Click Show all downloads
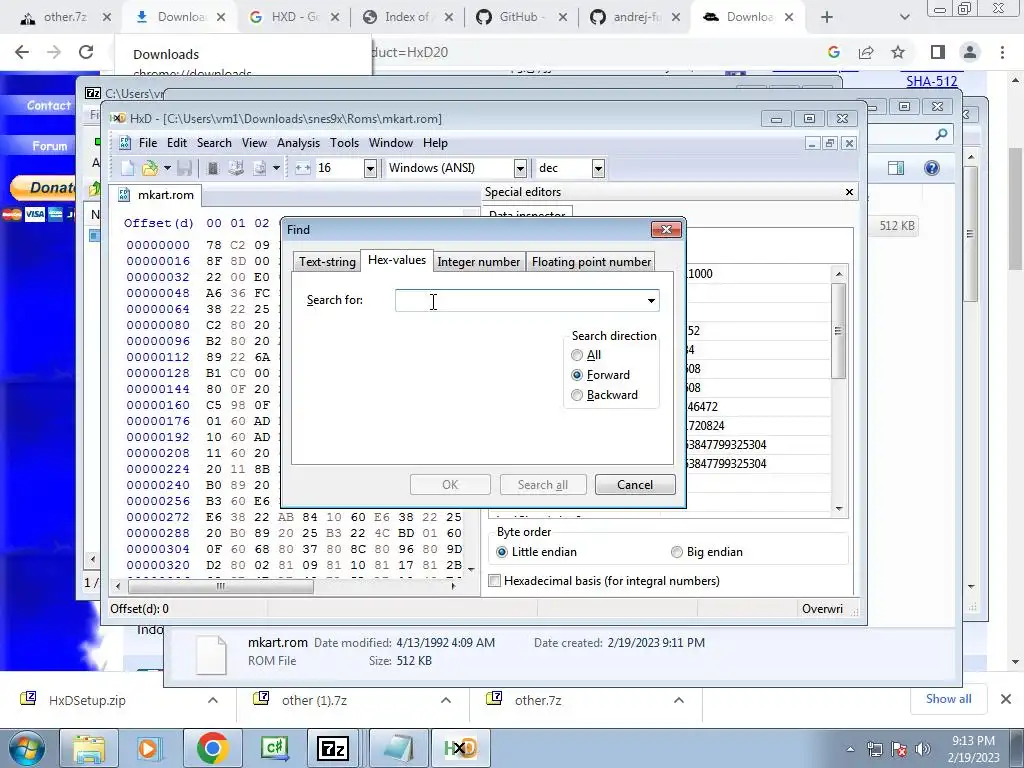Image resolution: width=1024 pixels, height=768 pixels. [x=948, y=699]
